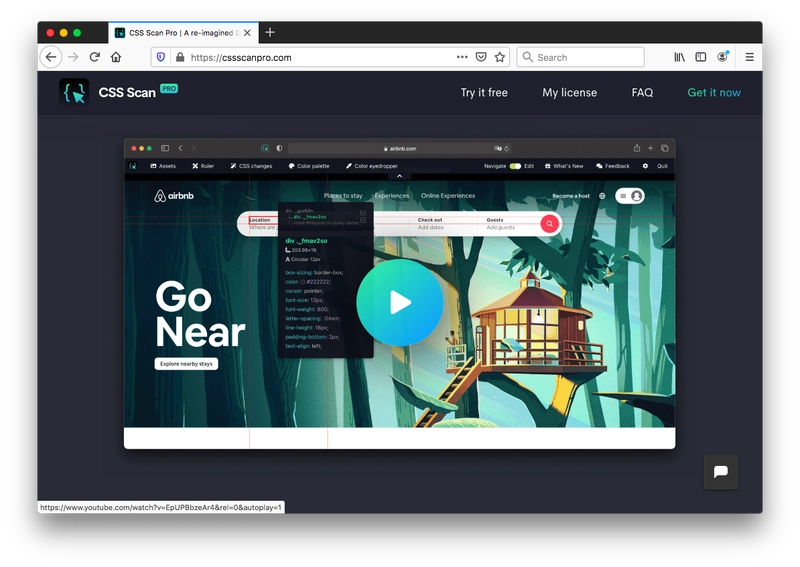The image size is (800, 567).
Task: Click into the Firefox Search field
Action: coord(581,57)
